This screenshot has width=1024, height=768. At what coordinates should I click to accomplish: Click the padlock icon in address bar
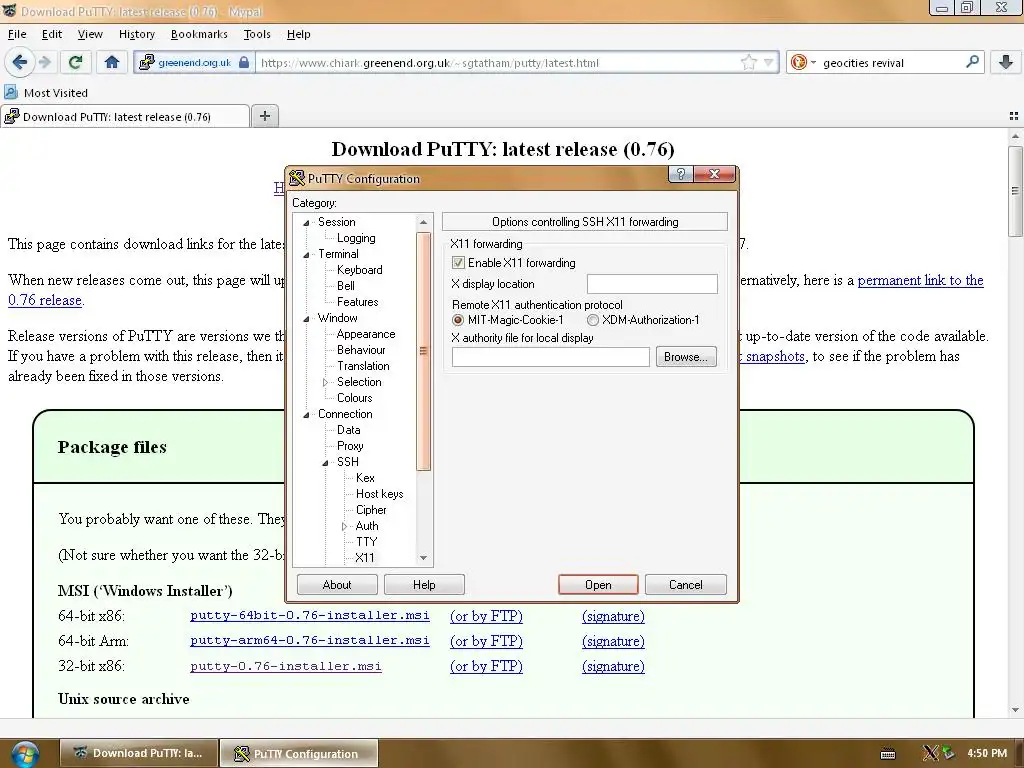[x=244, y=63]
